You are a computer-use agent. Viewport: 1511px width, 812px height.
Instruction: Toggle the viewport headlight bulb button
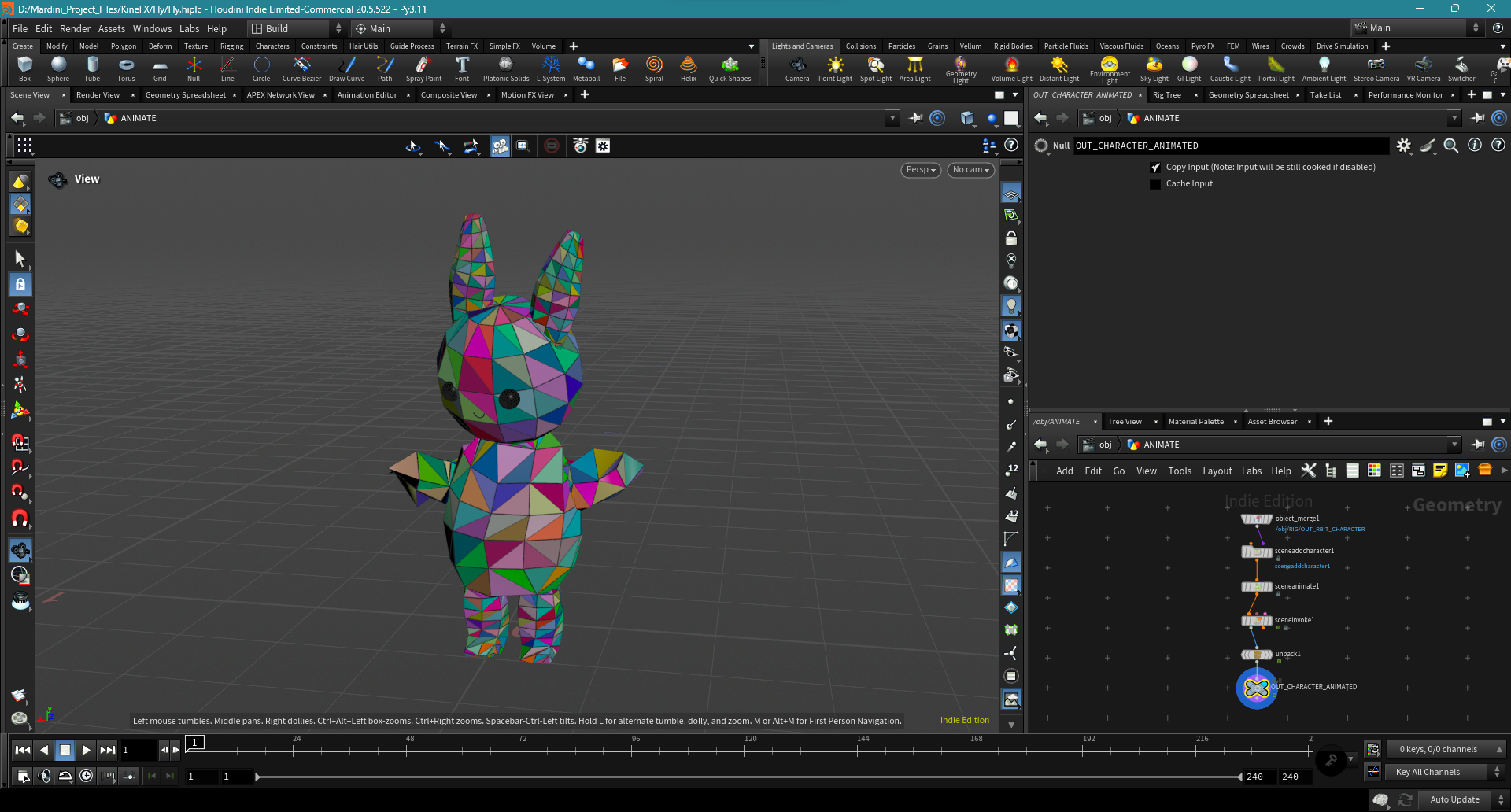click(1011, 306)
